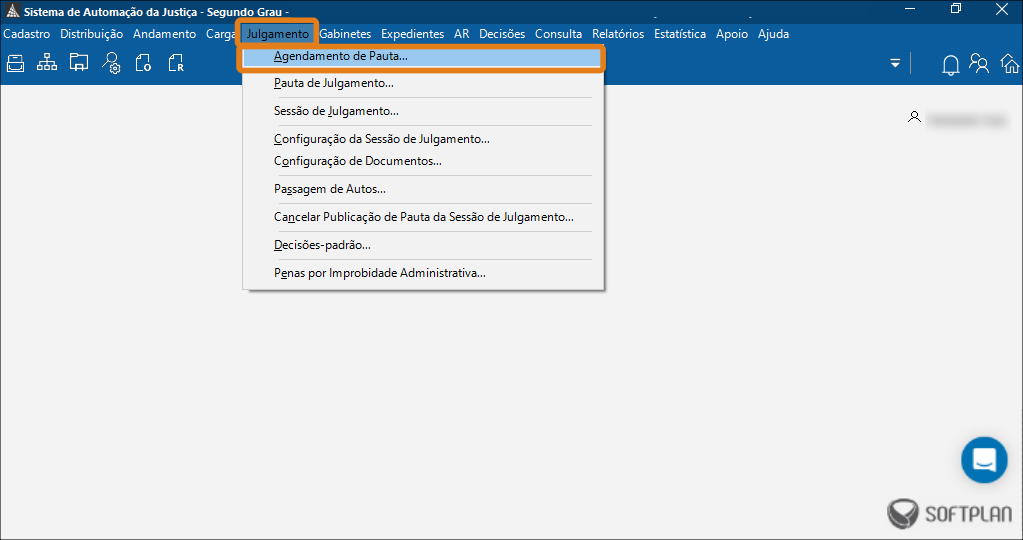The width and height of the screenshot is (1023, 540).
Task: Open the Gabinetes menu
Action: [x=345, y=34]
